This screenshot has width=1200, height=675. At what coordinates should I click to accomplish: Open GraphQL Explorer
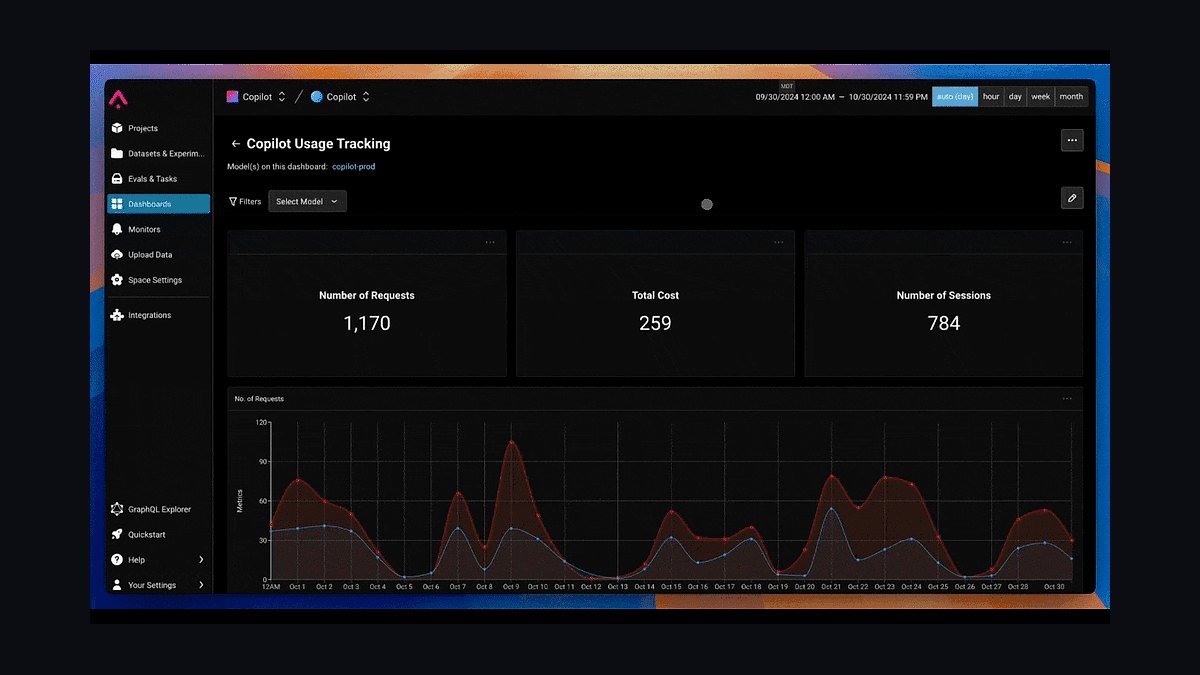click(x=159, y=509)
